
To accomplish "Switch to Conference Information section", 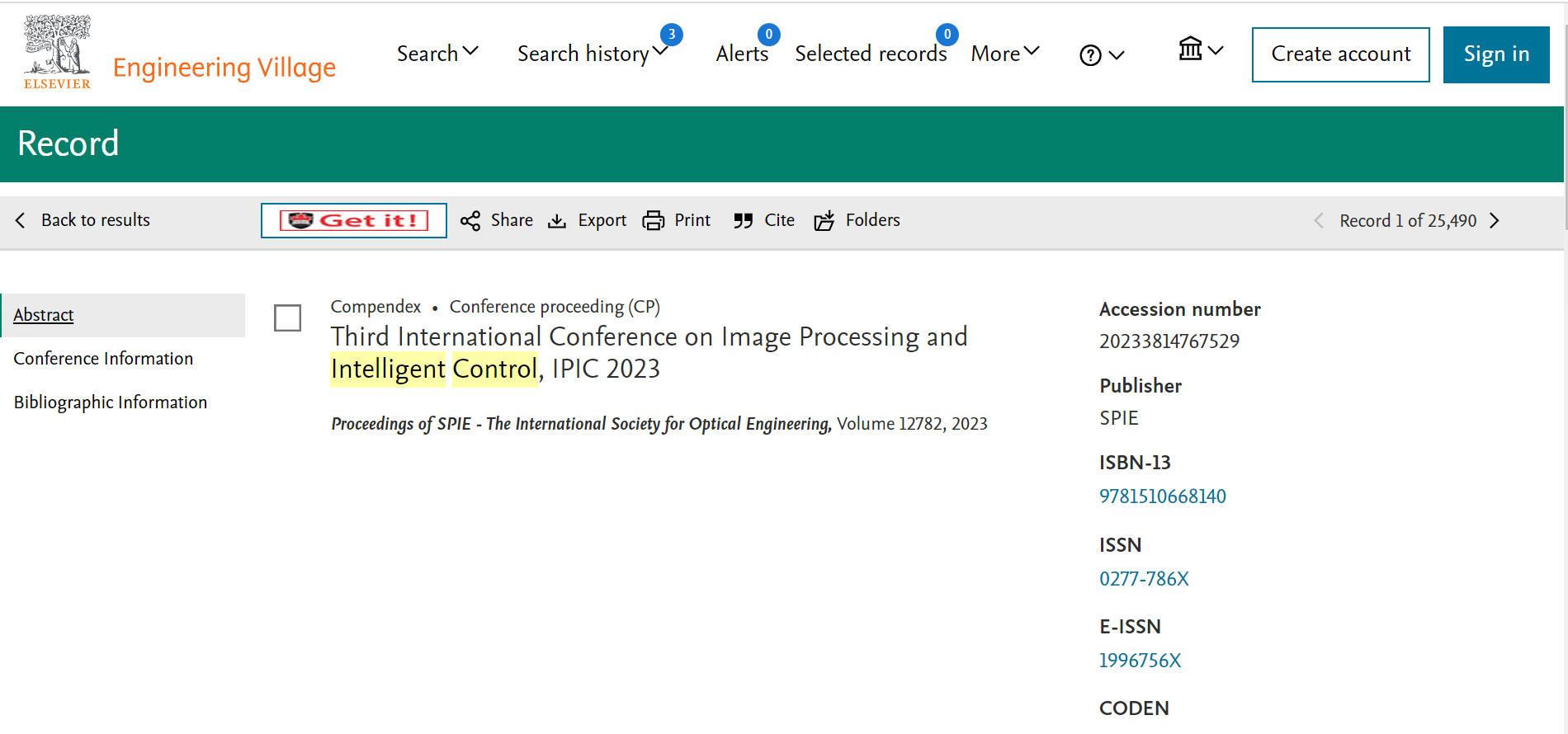I will pyautogui.click(x=103, y=359).
